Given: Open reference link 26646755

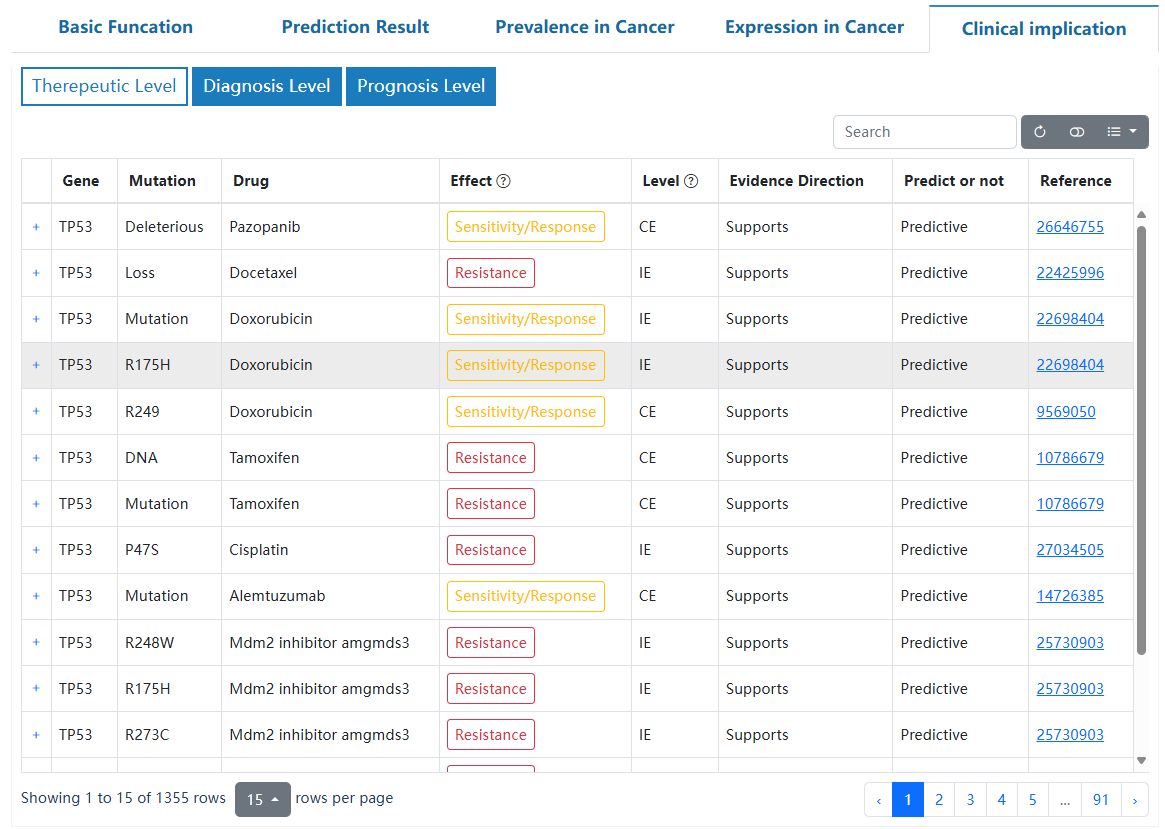Looking at the screenshot, I should tap(1070, 227).
